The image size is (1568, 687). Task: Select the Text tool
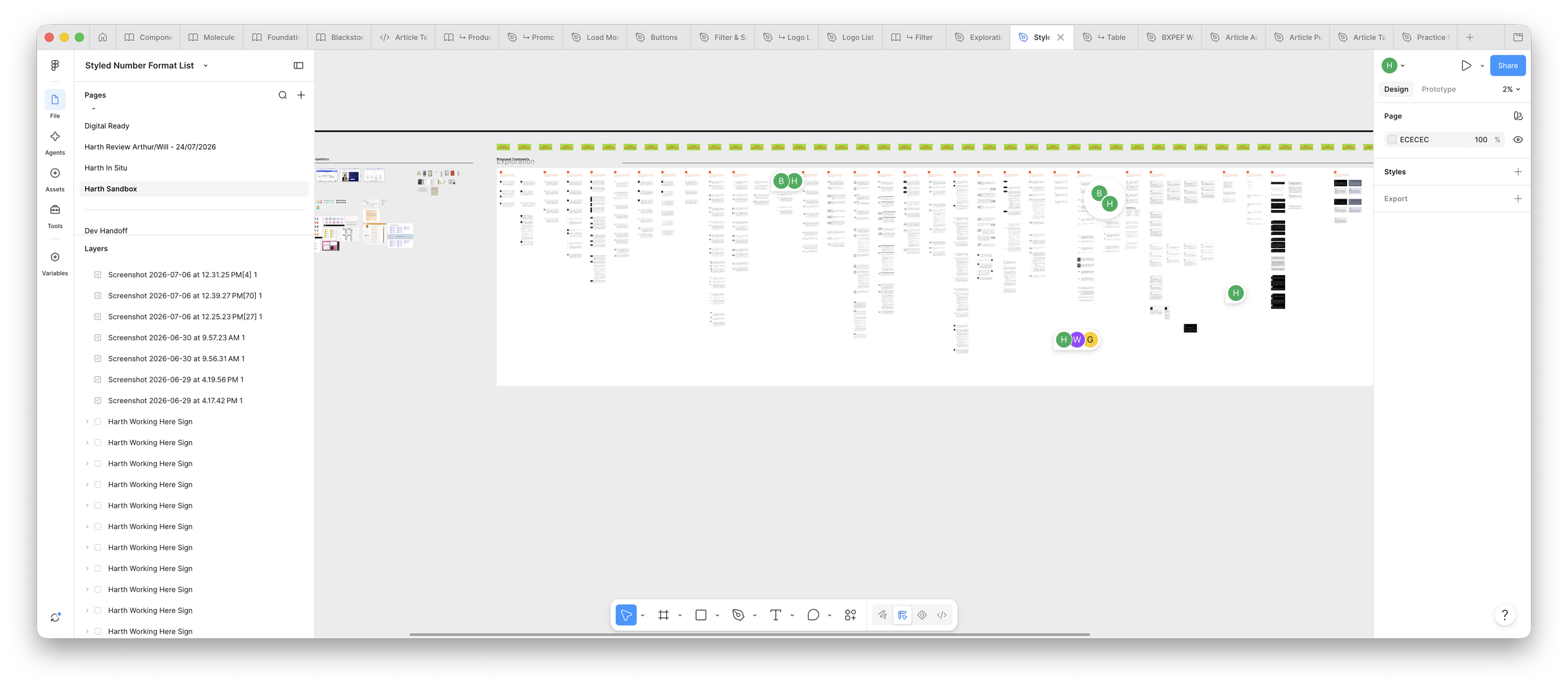[x=776, y=615]
